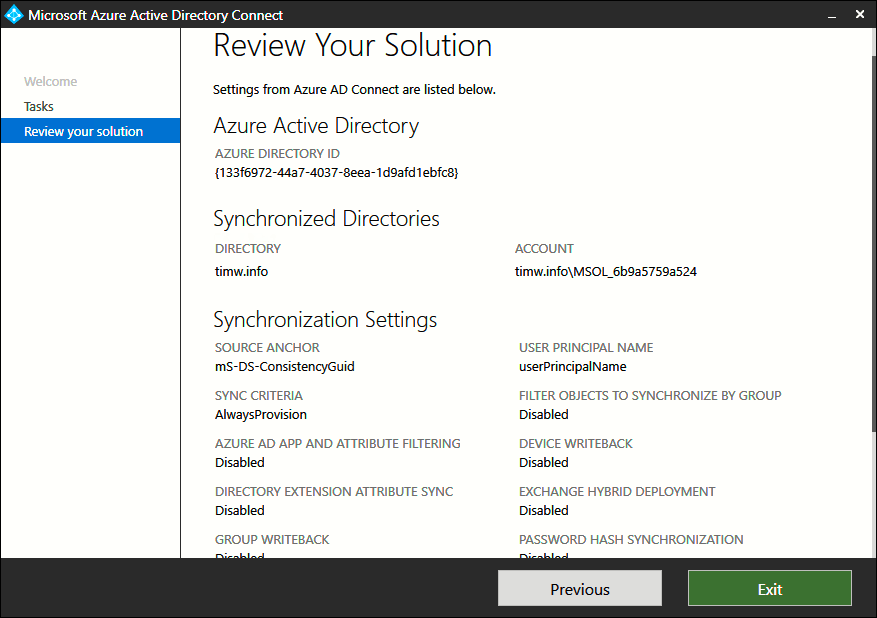Minimize the Azure AD Connect window
877x618 pixels.
(832, 15)
